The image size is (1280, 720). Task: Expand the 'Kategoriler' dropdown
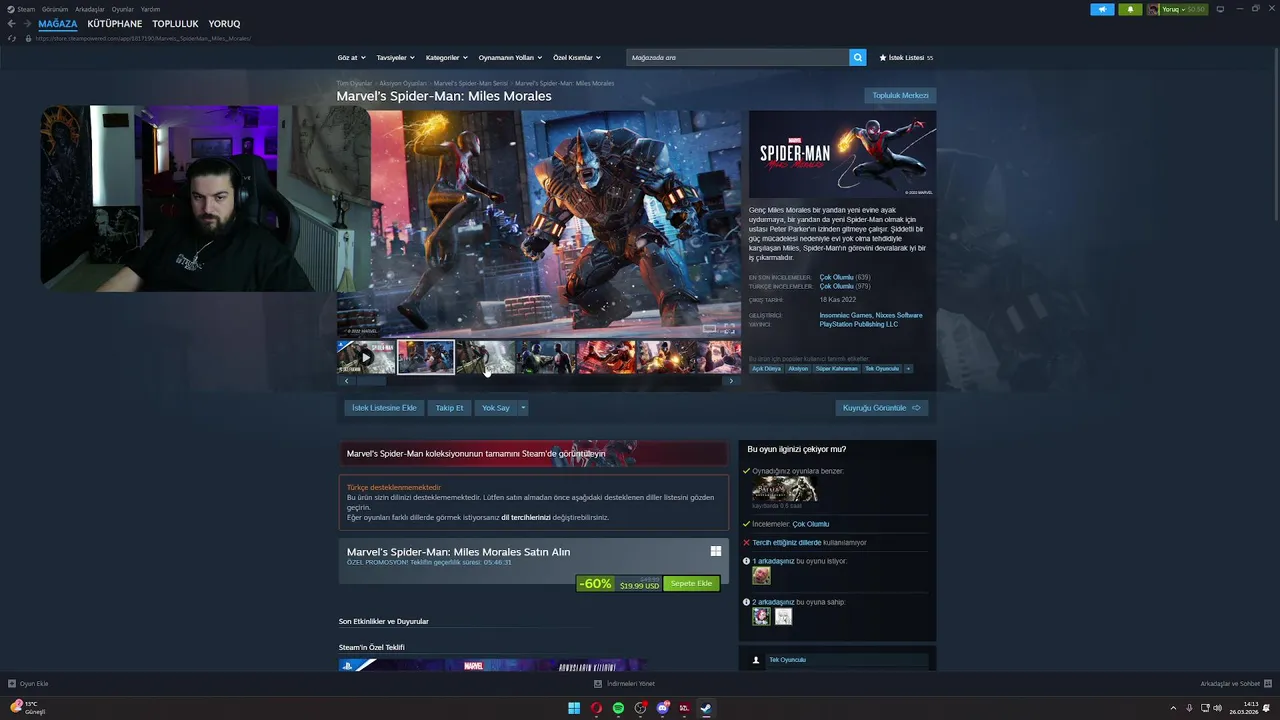coord(446,58)
